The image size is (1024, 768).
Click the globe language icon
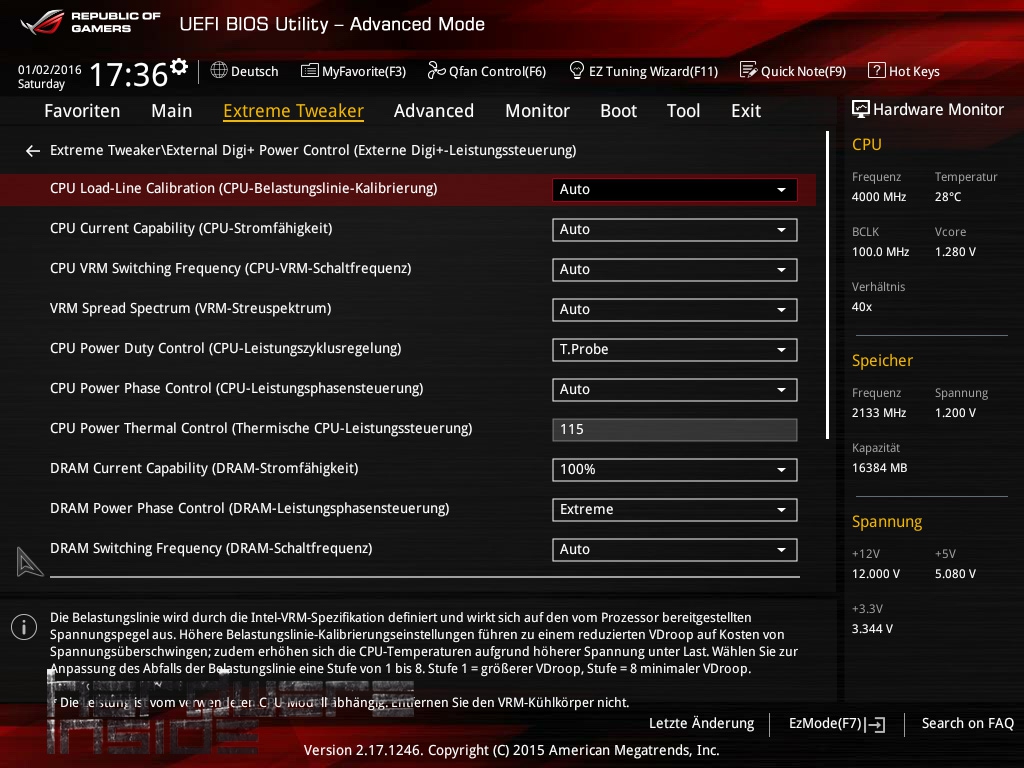(219, 70)
